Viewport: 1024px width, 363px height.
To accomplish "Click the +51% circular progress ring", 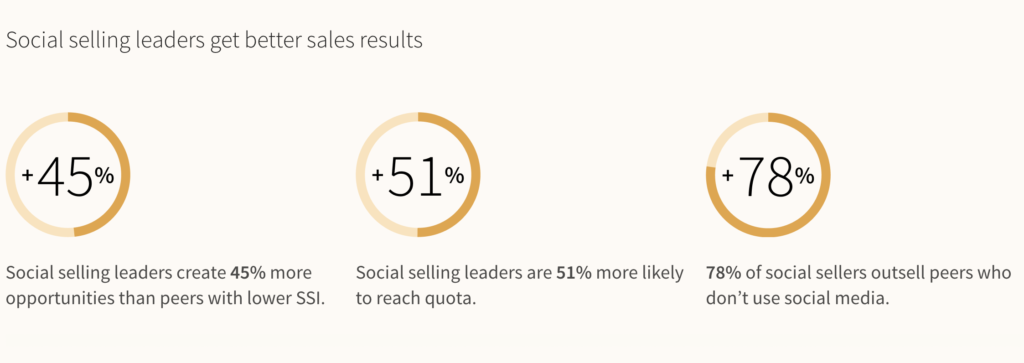I will pyautogui.click(x=418, y=175).
